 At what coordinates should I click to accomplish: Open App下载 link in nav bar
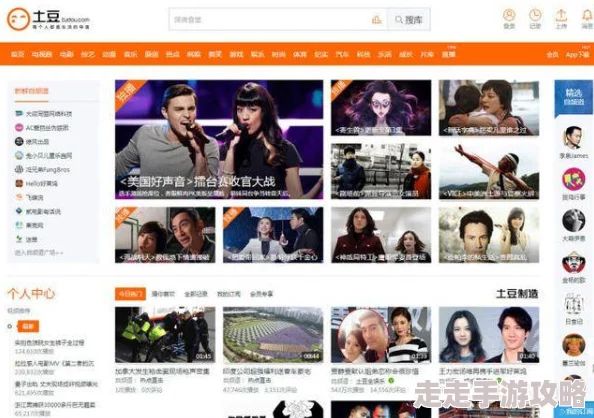[577, 55]
